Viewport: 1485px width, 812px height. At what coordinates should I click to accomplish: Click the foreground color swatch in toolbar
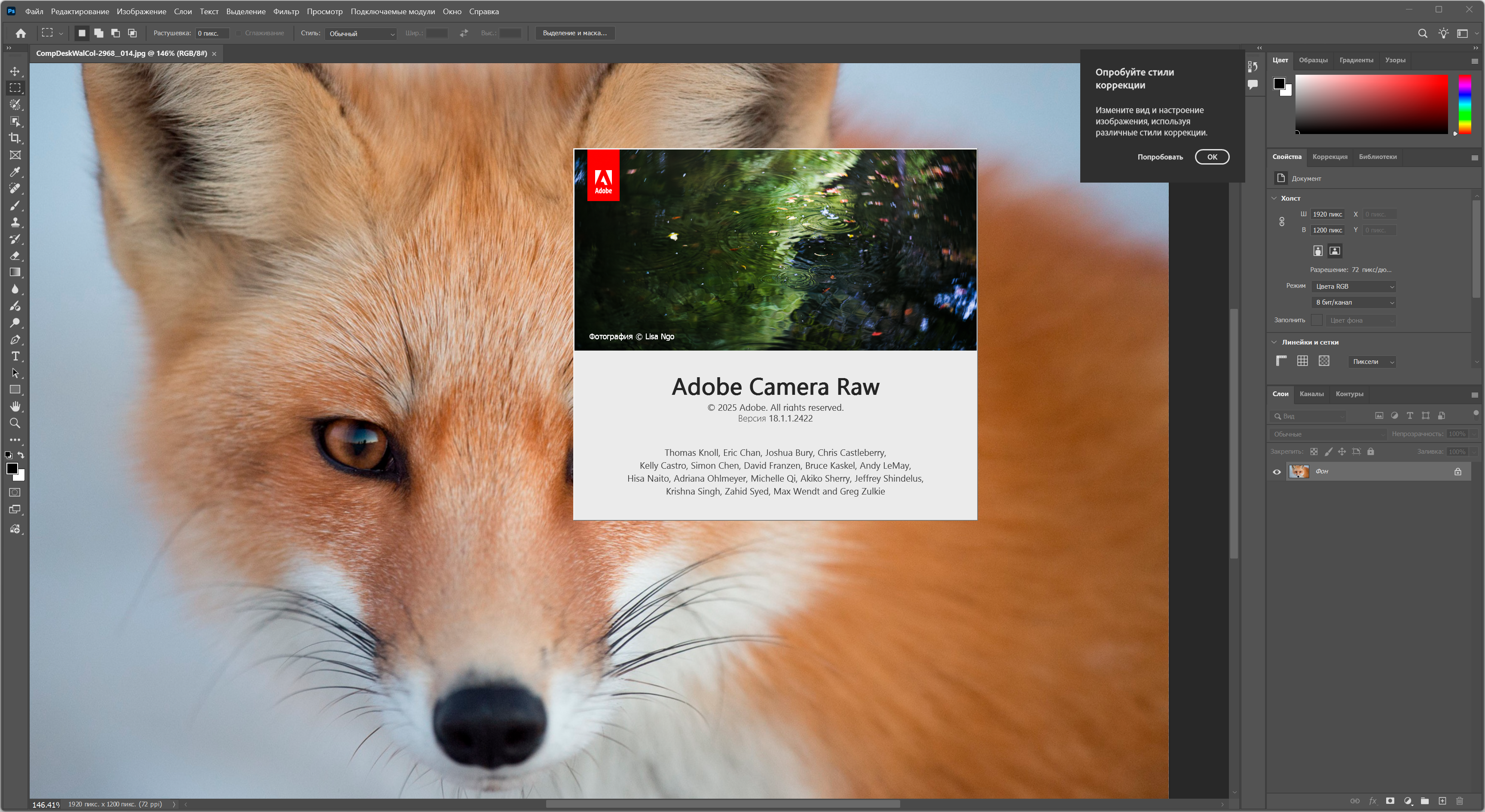(12, 469)
